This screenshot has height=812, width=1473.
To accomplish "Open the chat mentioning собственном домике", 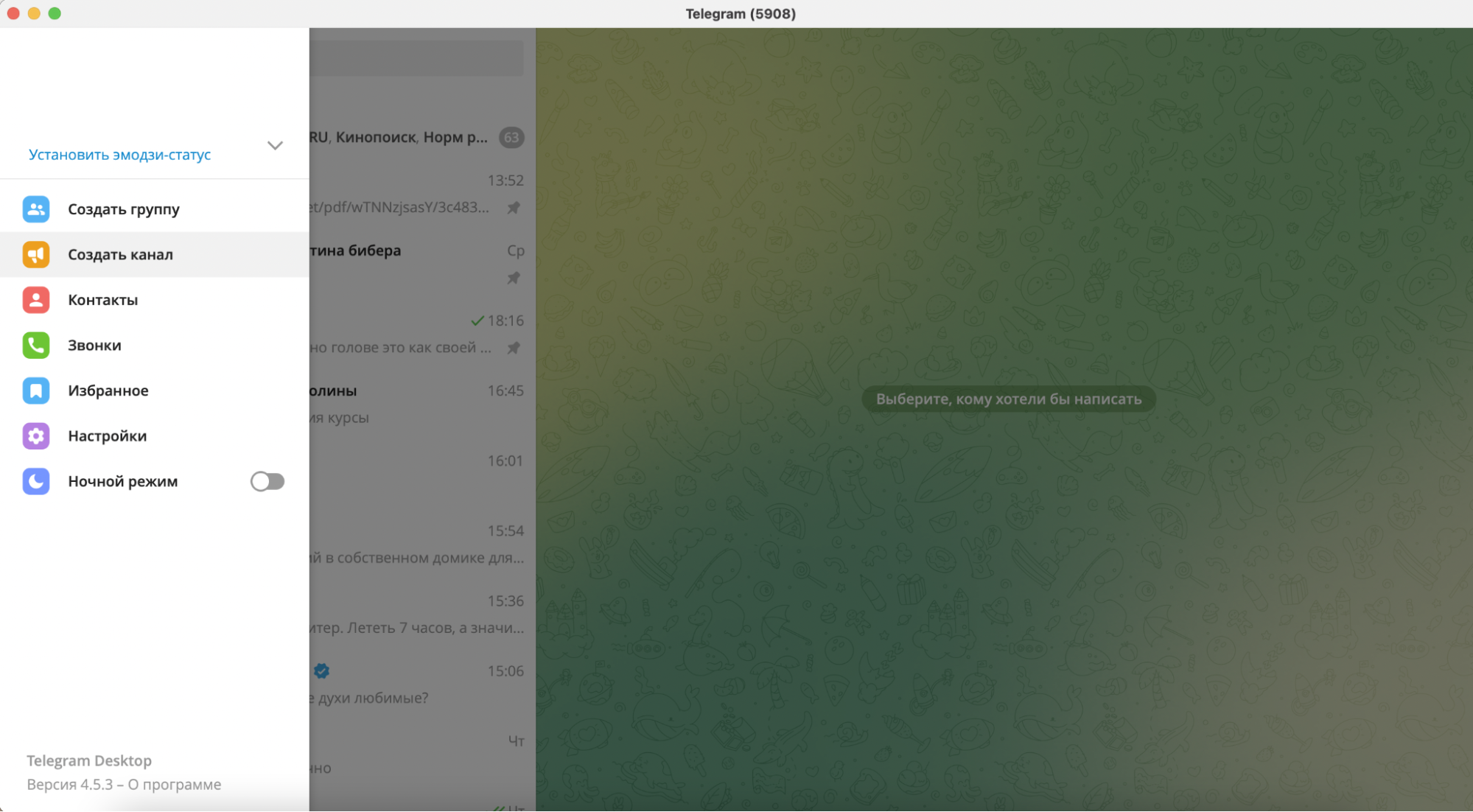I will (422, 544).
